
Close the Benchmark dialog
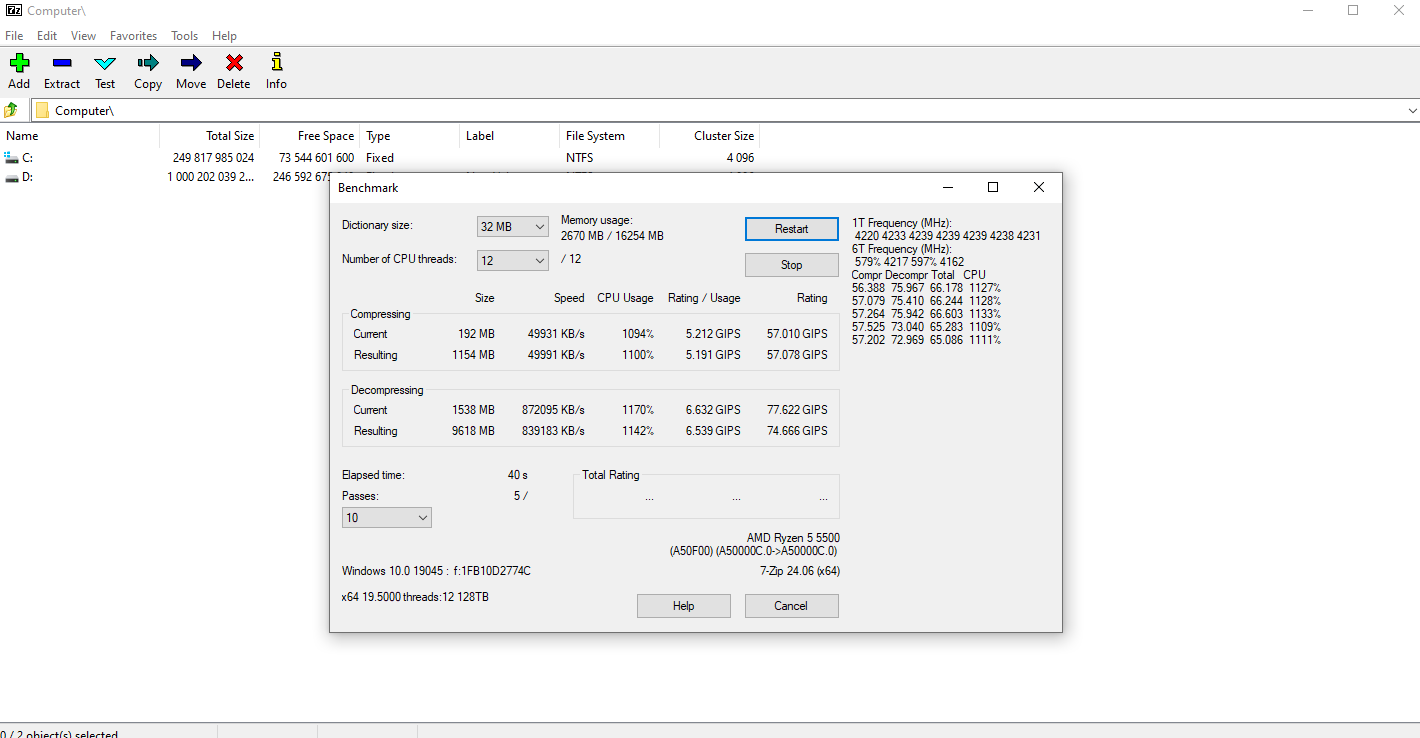click(x=1039, y=187)
